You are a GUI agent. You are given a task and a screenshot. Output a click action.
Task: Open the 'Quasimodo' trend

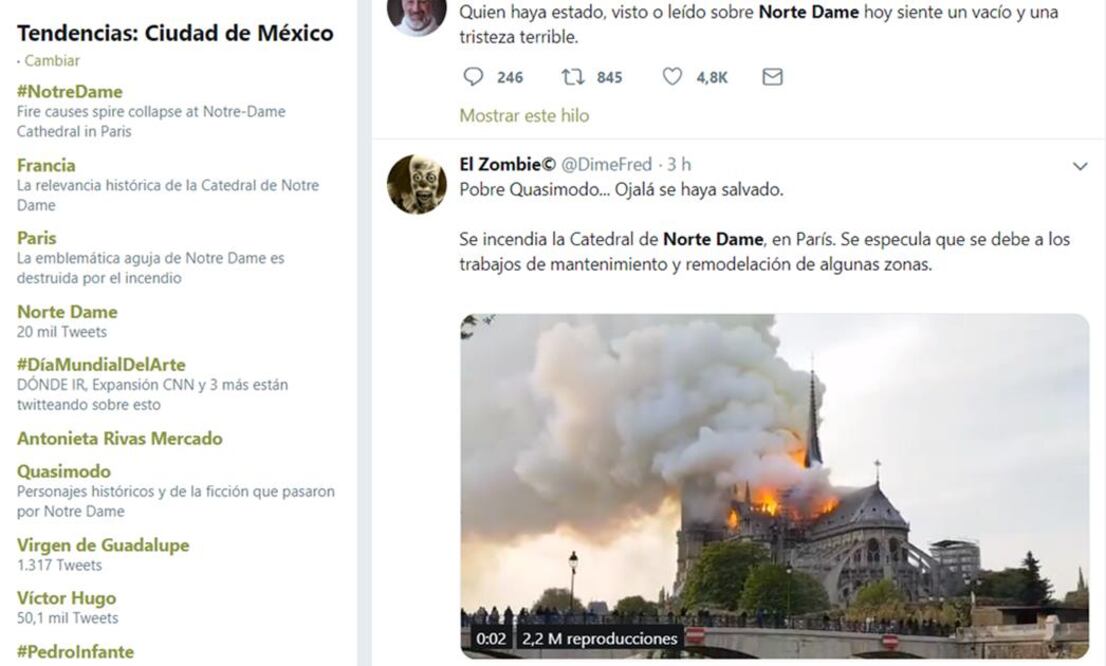click(64, 471)
